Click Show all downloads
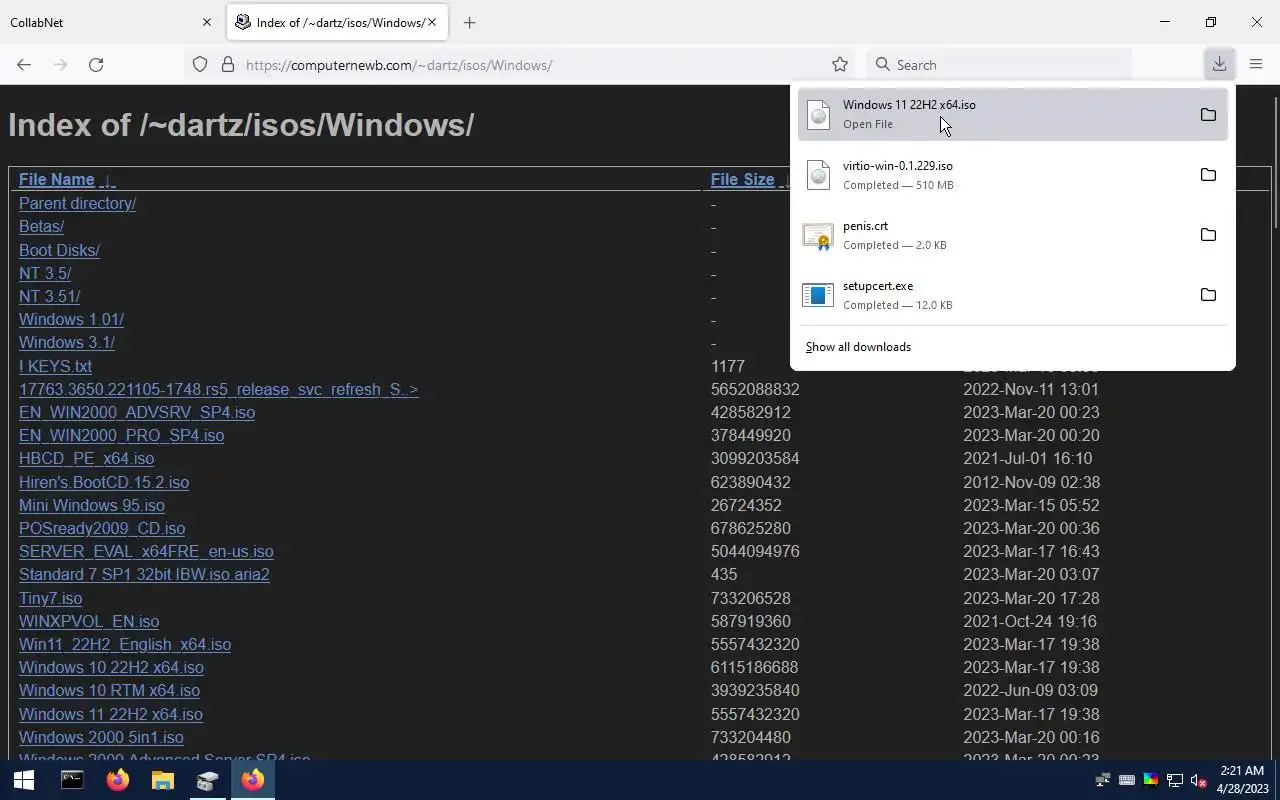Image resolution: width=1280 pixels, height=800 pixels. click(858, 347)
